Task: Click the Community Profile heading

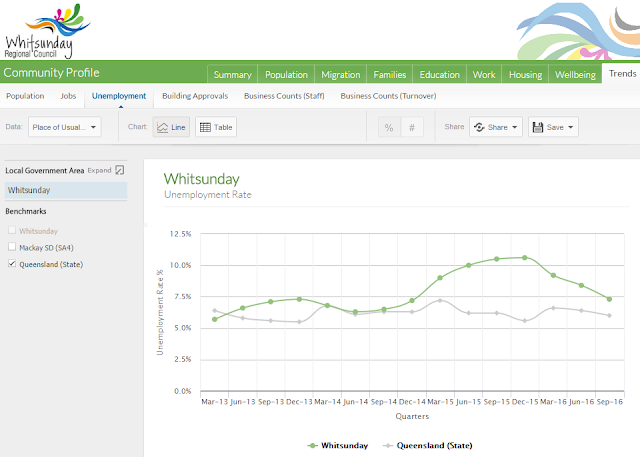Action: [51, 73]
